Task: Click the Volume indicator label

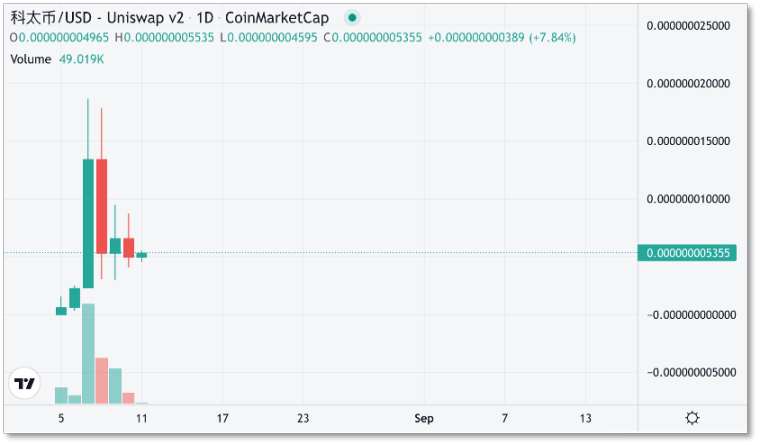Action: pos(31,59)
